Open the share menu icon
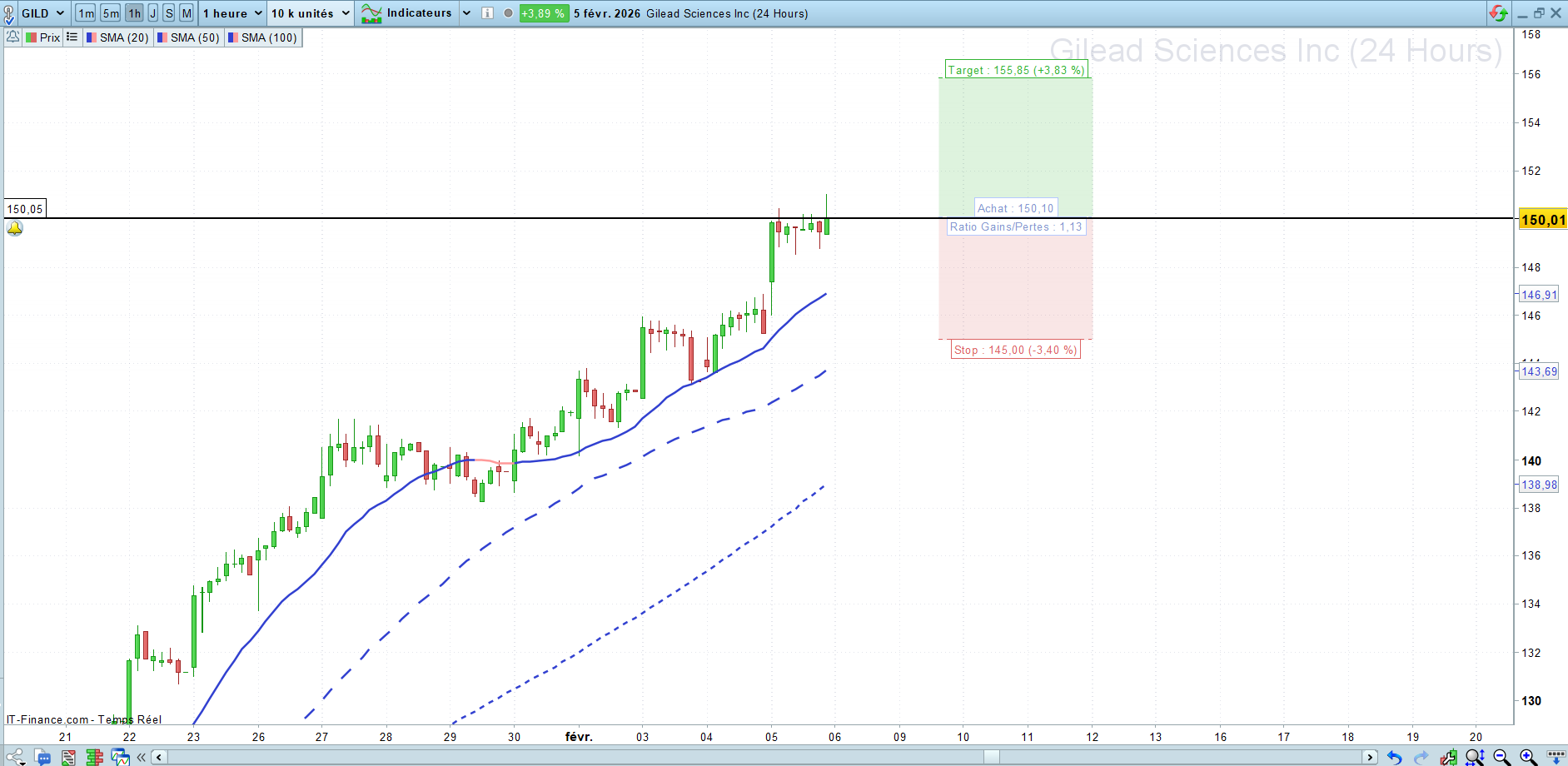The width and height of the screenshot is (1568, 766). click(15, 757)
